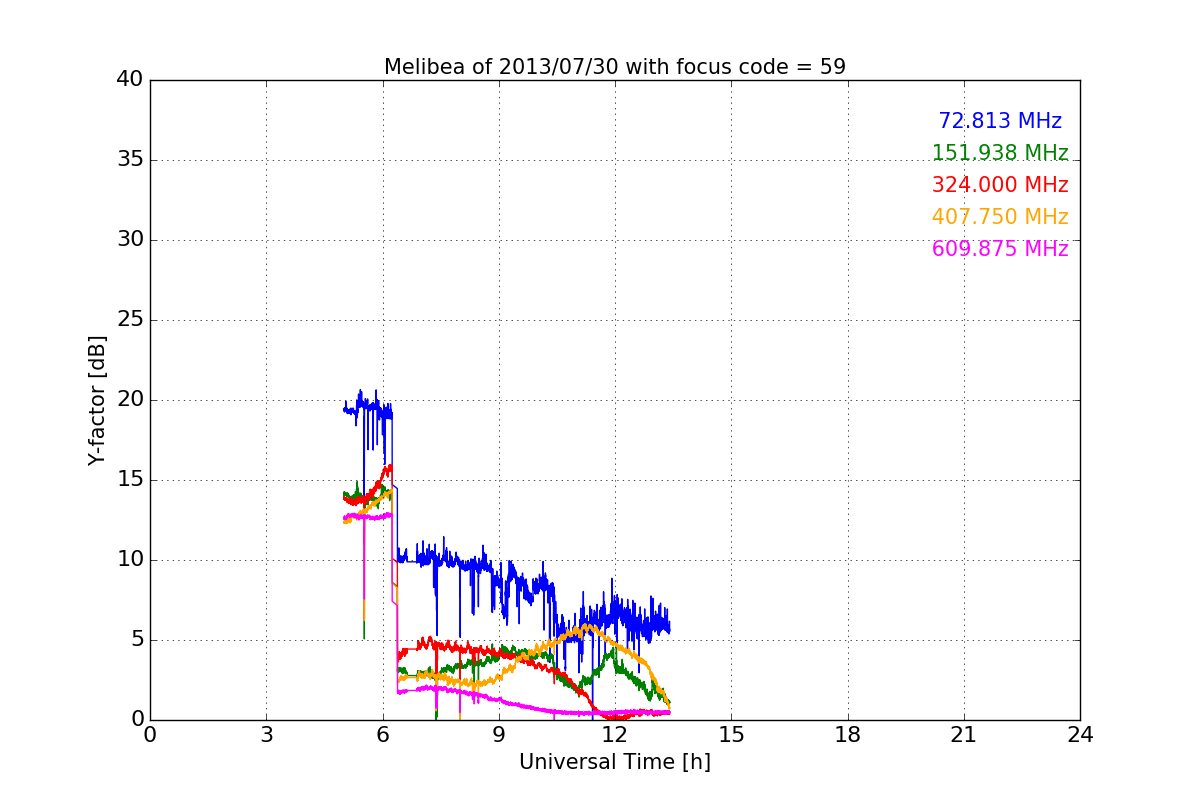The image size is (1200, 800).
Task: Click the x-axis tick label 6
Action: tap(382, 735)
